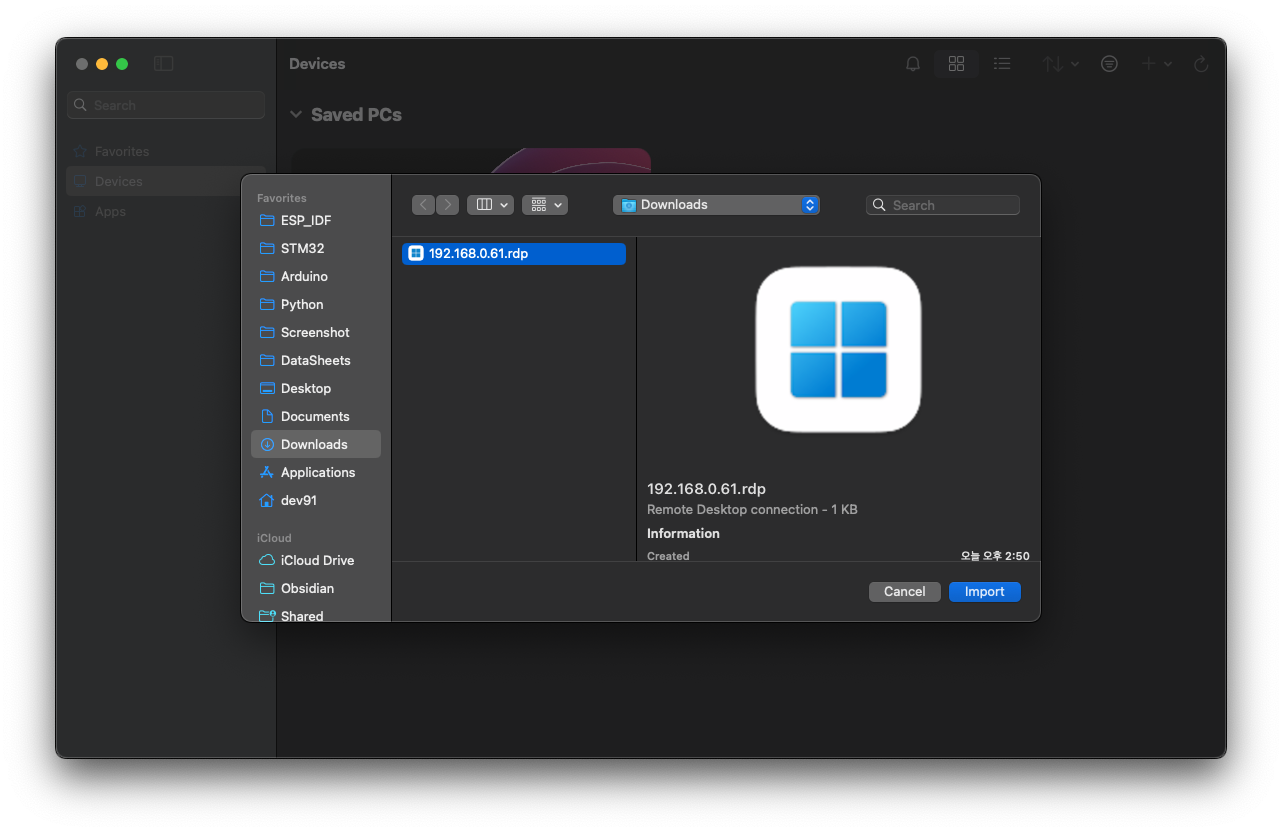Screen dimensions: 1282x832
Task: Click the magnifier icon in dialog search
Action: tap(879, 205)
